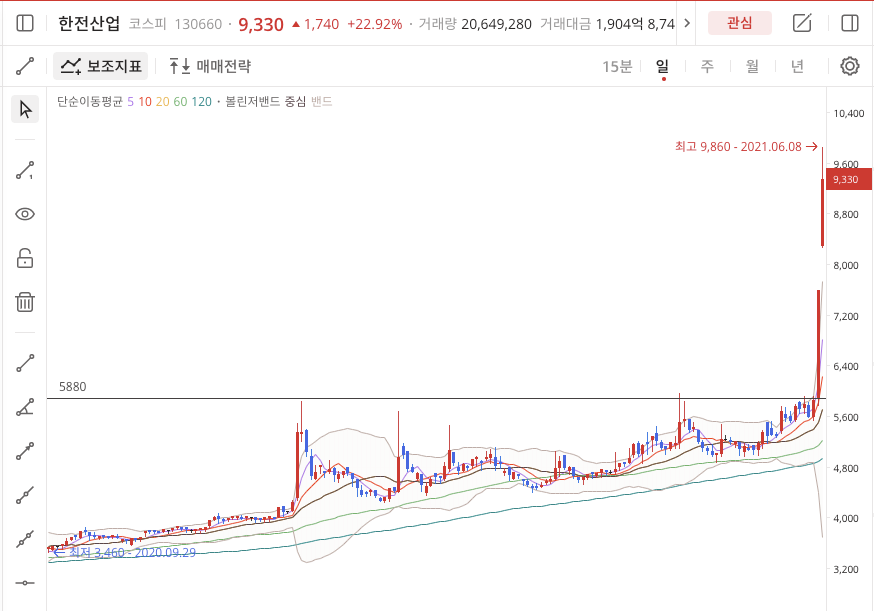The image size is (874, 611).
Task: Select the 60-period moving average label
Action: coord(180,101)
